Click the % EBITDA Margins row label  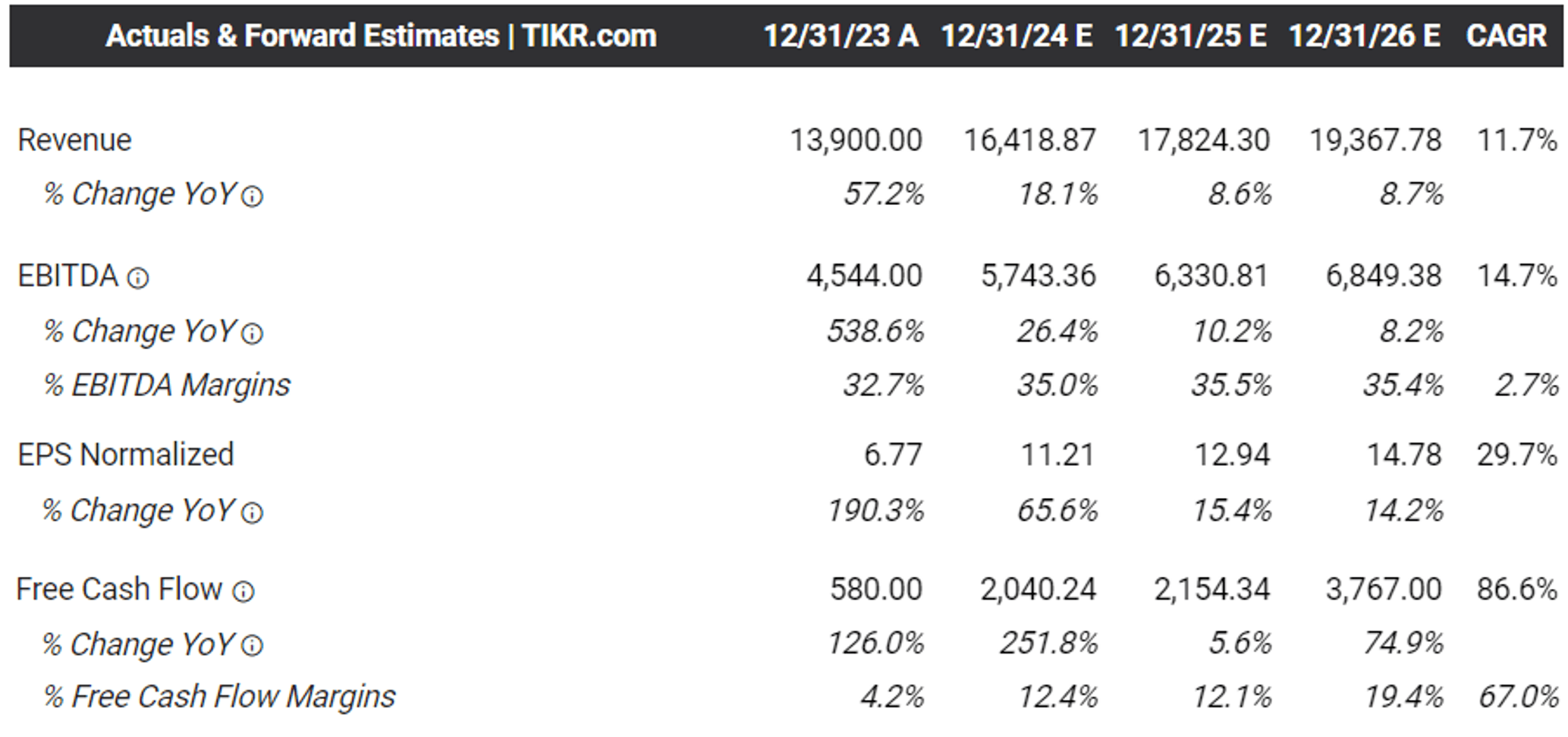click(x=167, y=385)
